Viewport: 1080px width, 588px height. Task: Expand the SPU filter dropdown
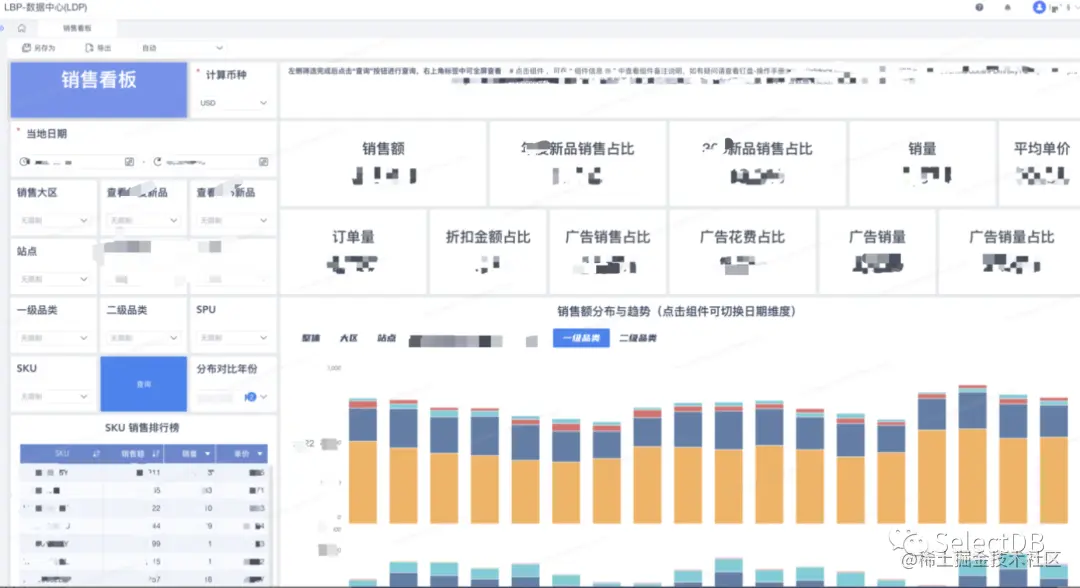pos(233,337)
